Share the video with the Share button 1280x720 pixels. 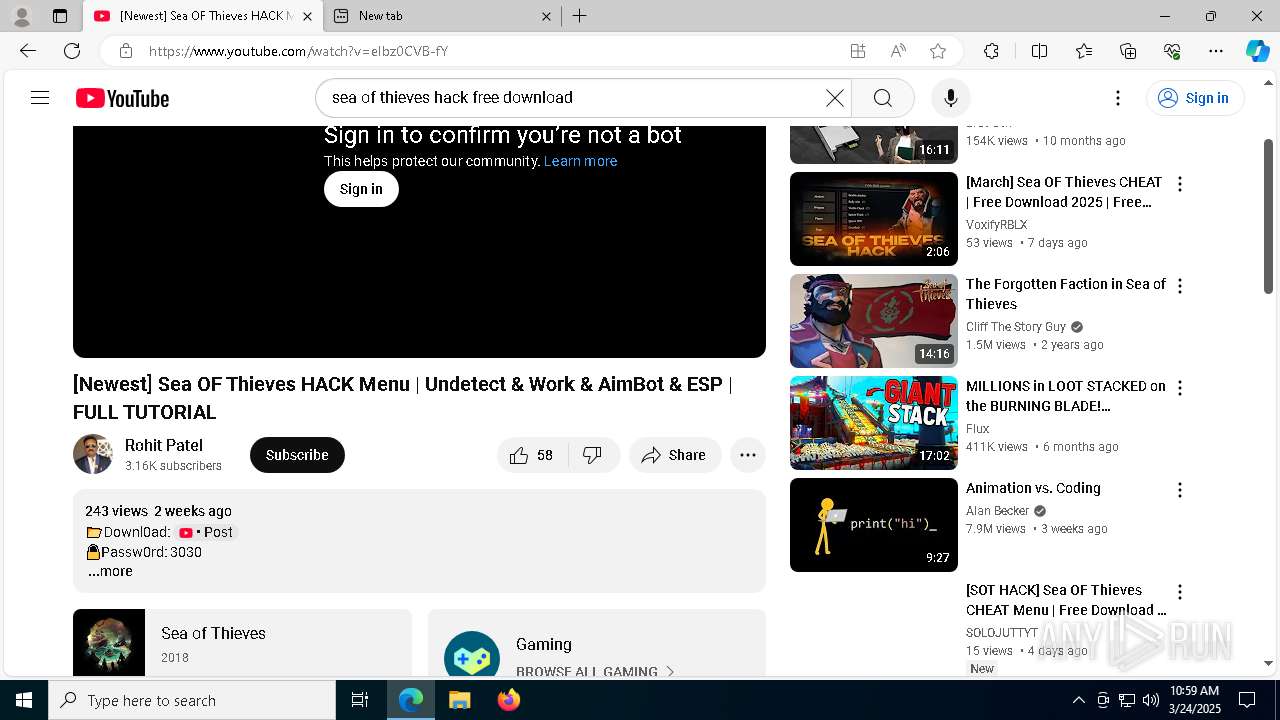tap(675, 455)
